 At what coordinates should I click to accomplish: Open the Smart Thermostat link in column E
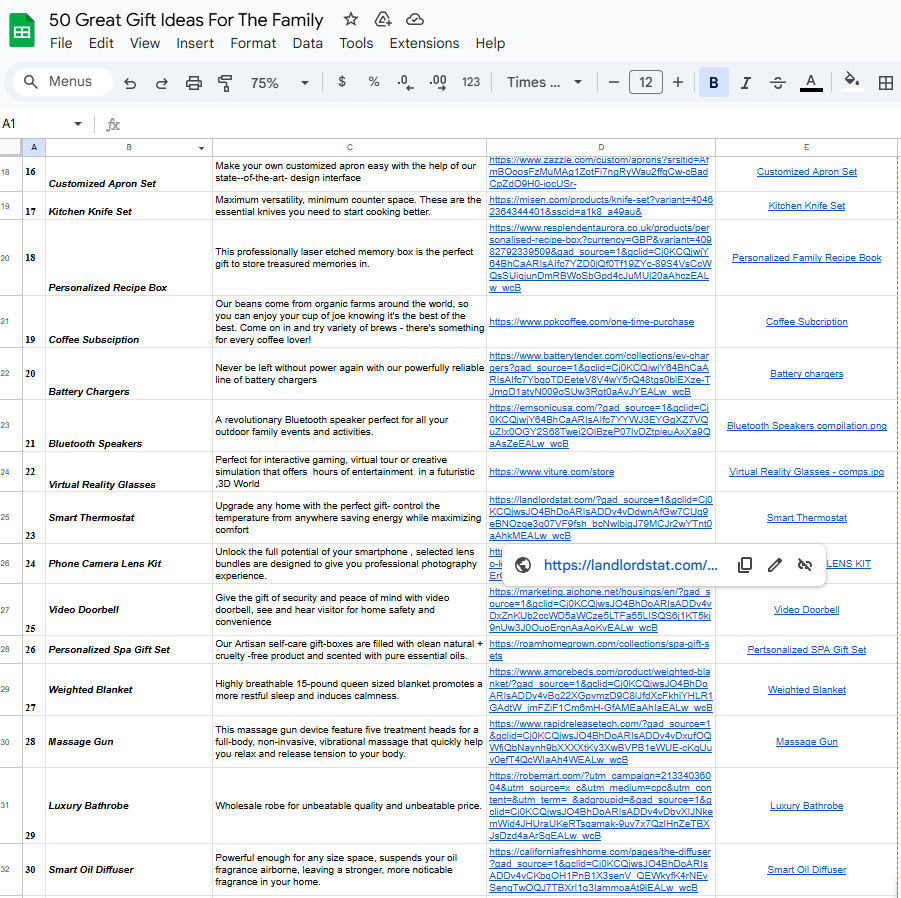pos(806,518)
